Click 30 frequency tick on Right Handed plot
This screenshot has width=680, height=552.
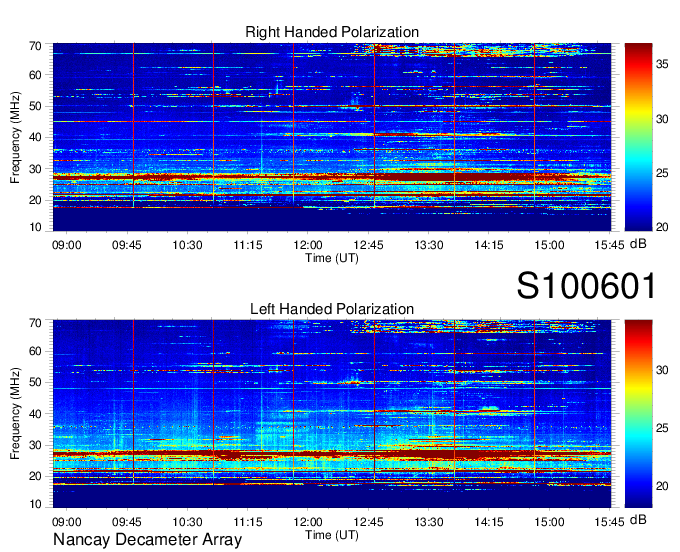[x=35, y=169]
